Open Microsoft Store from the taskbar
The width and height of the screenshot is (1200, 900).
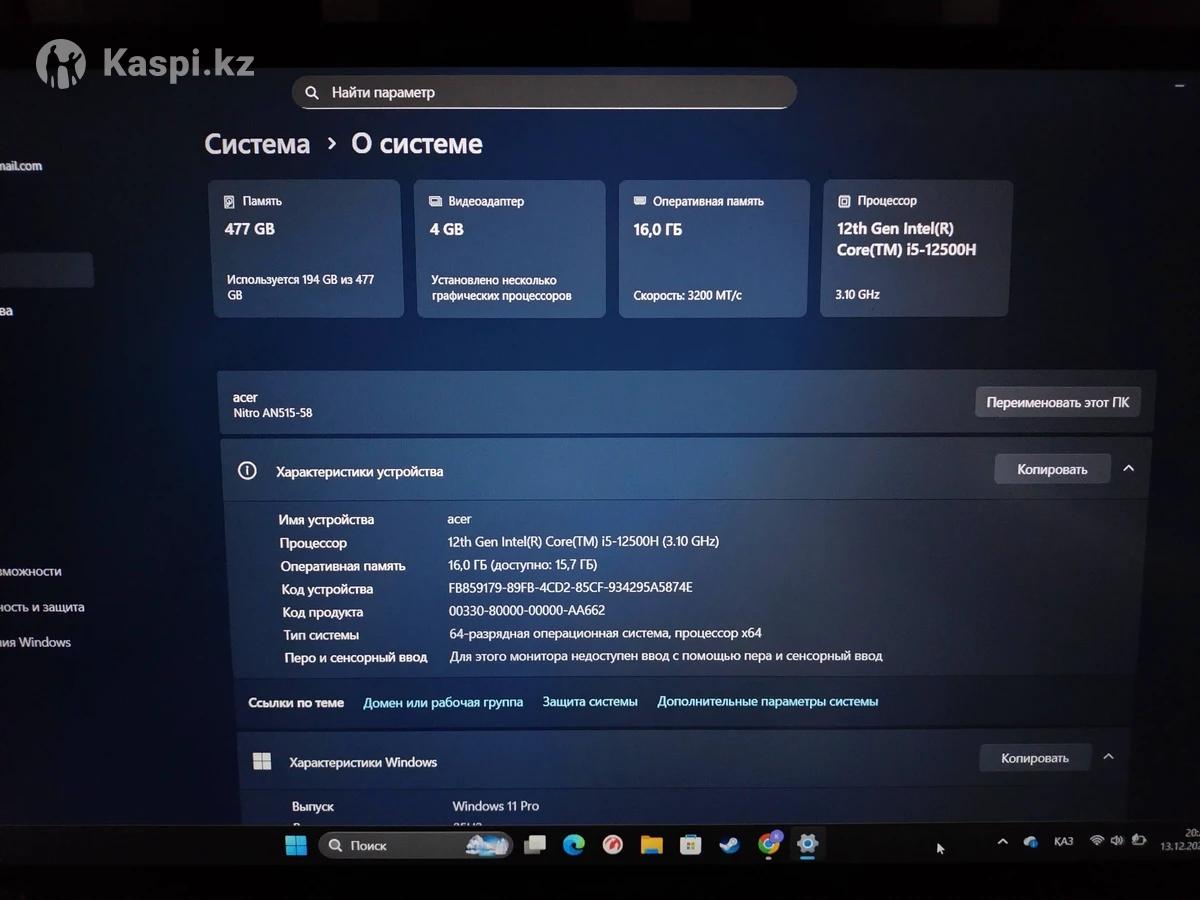pyautogui.click(x=690, y=845)
